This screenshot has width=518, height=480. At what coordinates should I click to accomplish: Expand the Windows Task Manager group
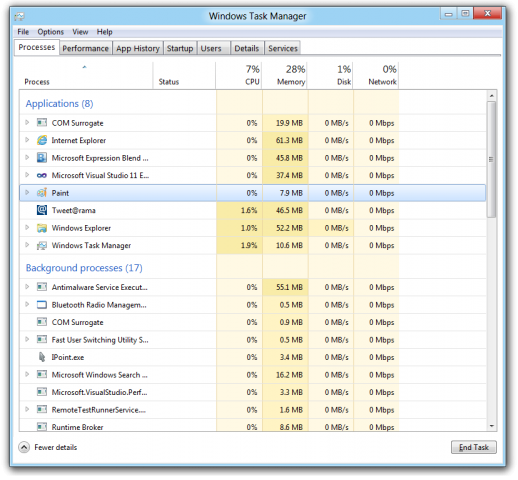coord(27,245)
